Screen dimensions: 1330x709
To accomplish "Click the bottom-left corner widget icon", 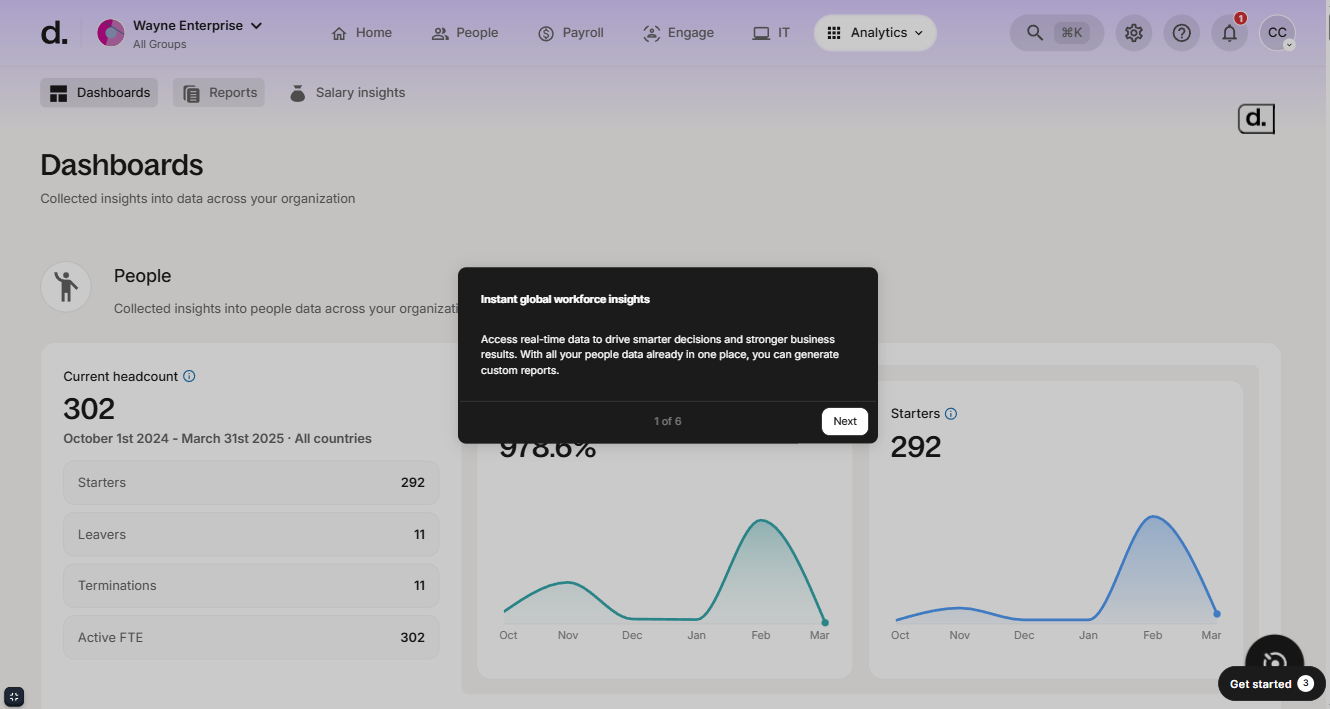I will [x=14, y=696].
